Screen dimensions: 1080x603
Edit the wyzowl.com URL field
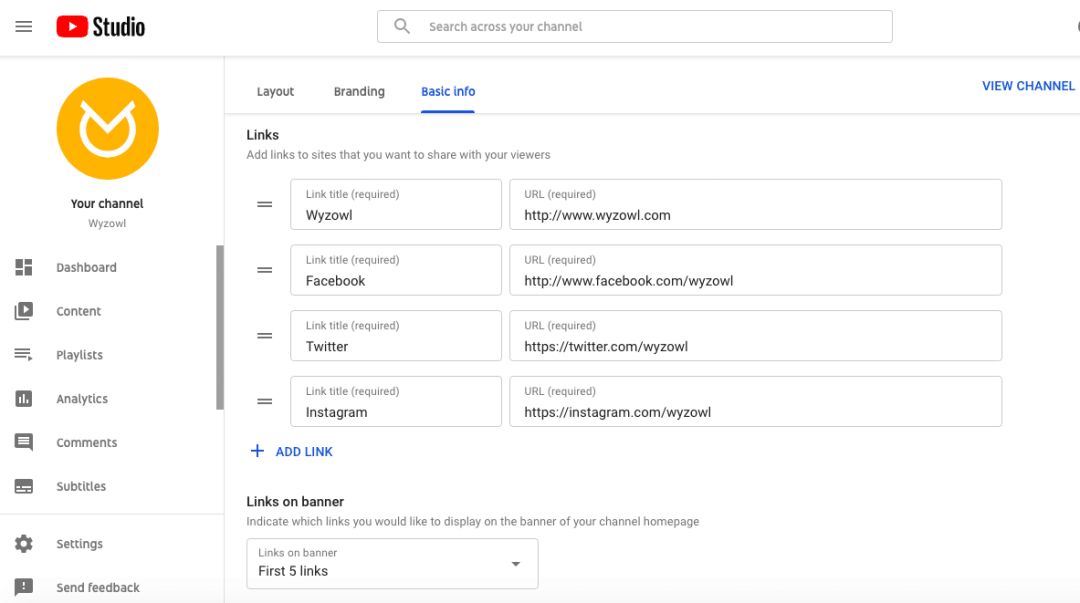(756, 204)
